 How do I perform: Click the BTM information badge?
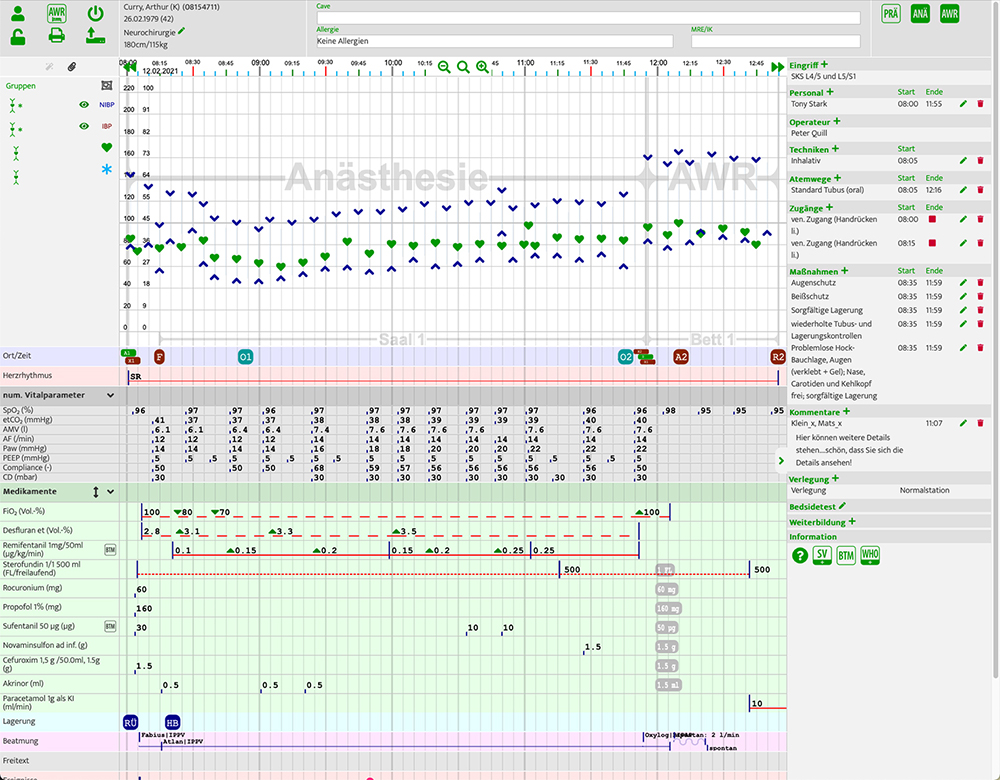(x=846, y=556)
